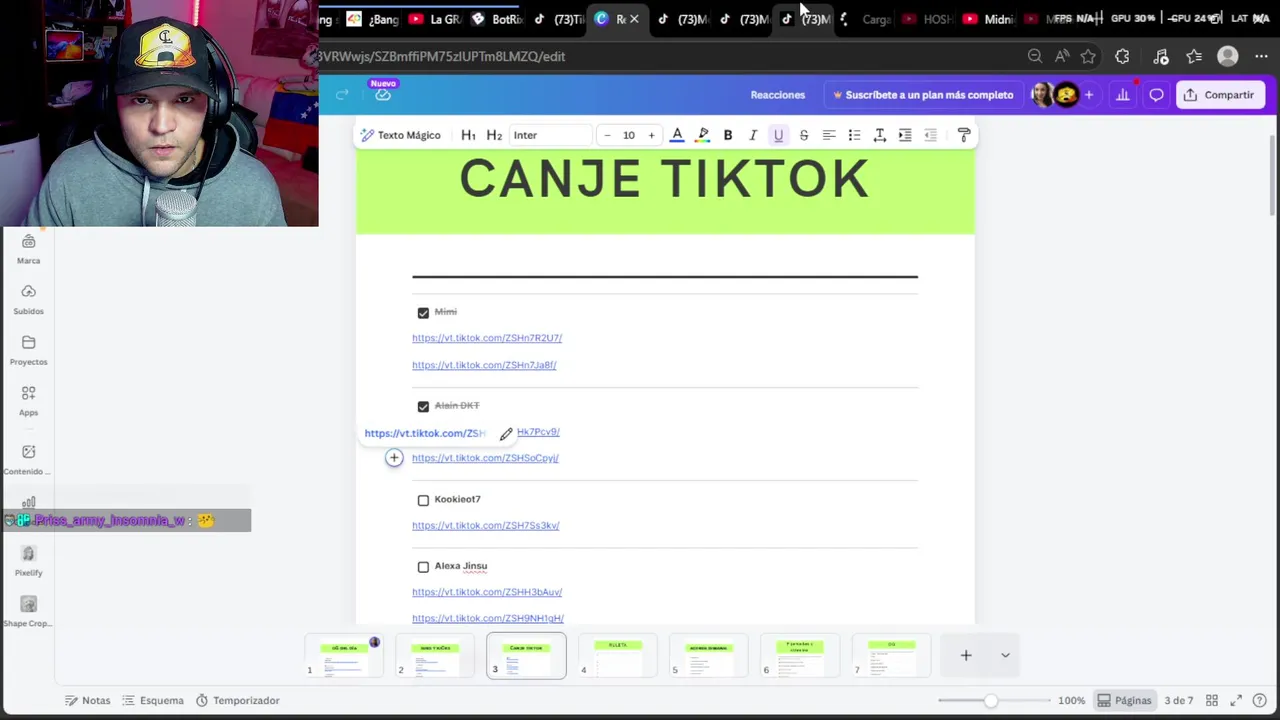Increase paragraph indent
The image size is (1280, 720).
(905, 135)
